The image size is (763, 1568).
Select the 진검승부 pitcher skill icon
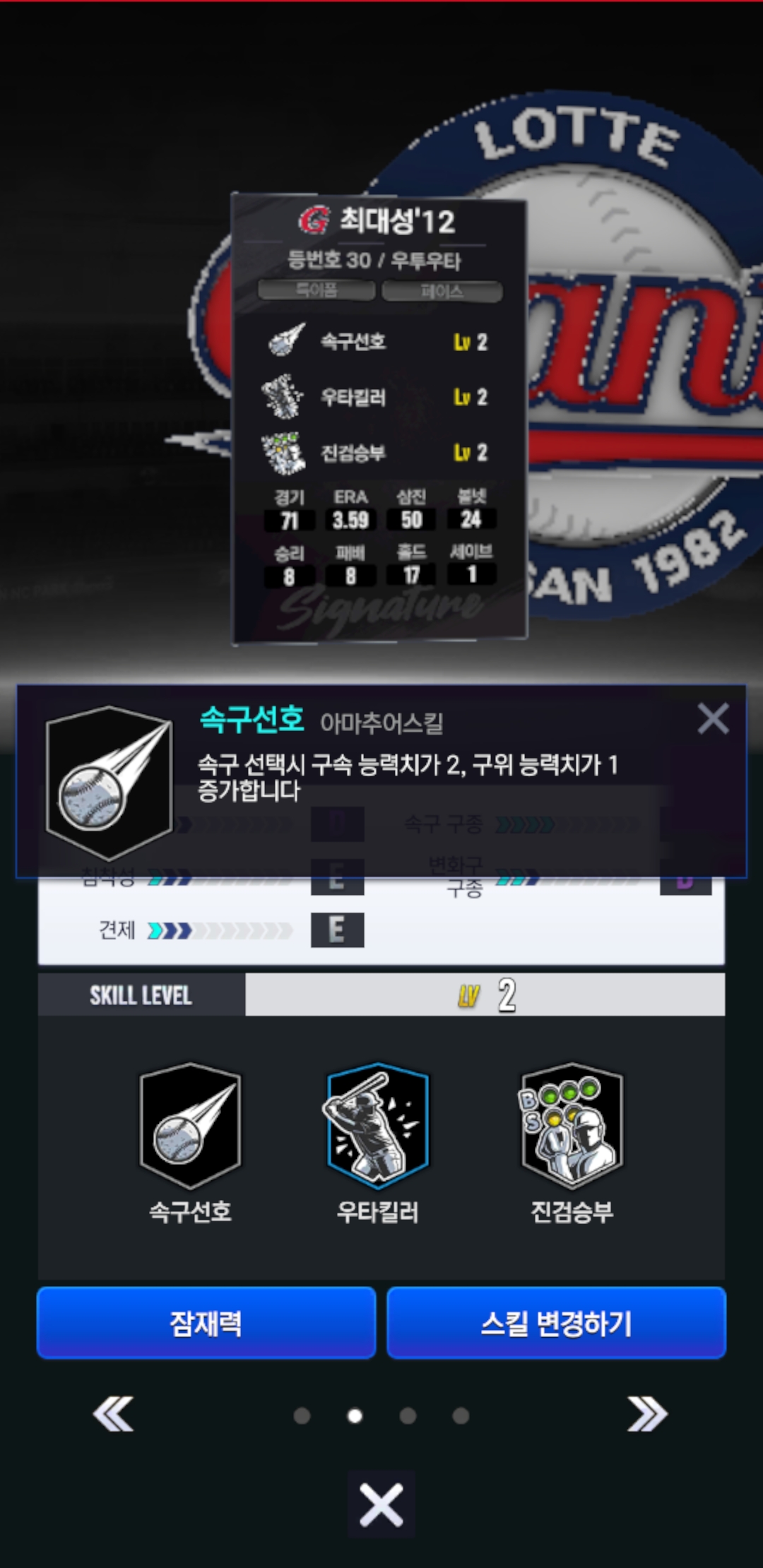[572, 1125]
